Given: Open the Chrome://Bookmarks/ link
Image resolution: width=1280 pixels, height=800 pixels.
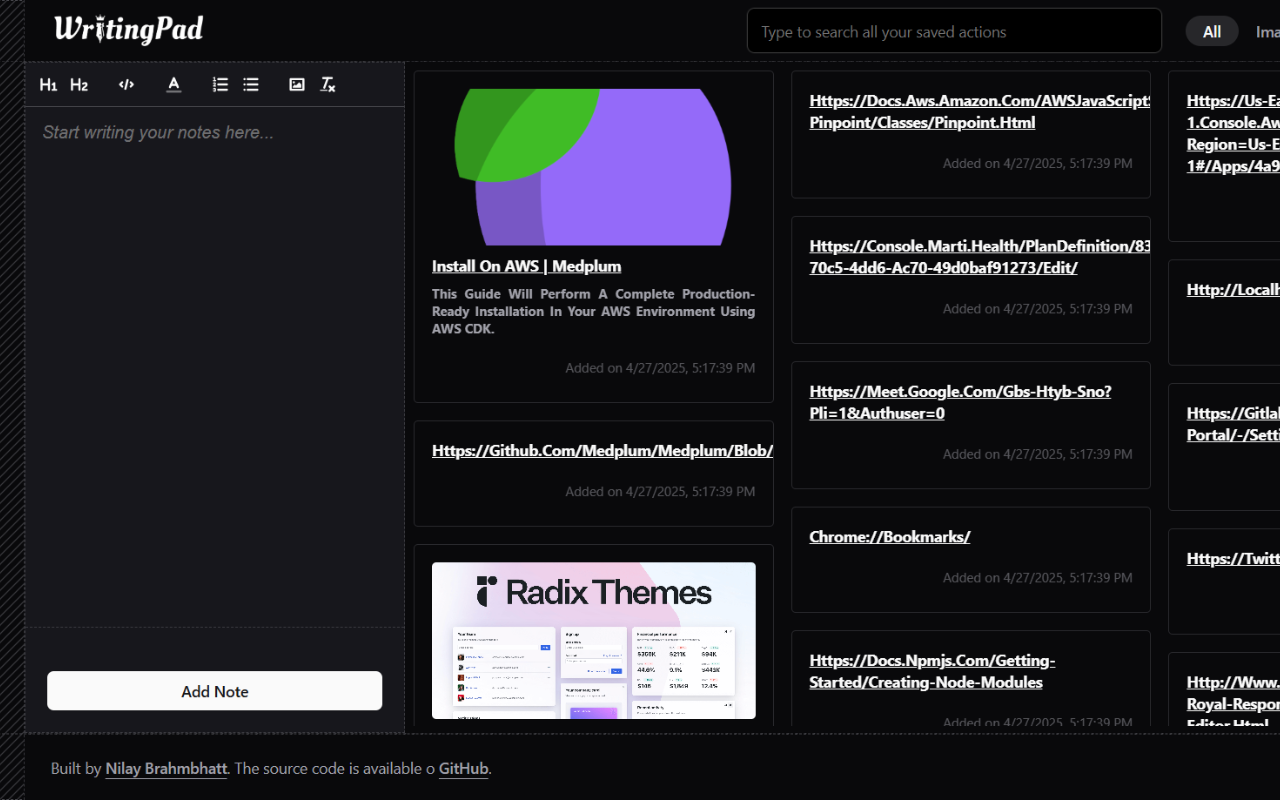Looking at the screenshot, I should pyautogui.click(x=890, y=536).
